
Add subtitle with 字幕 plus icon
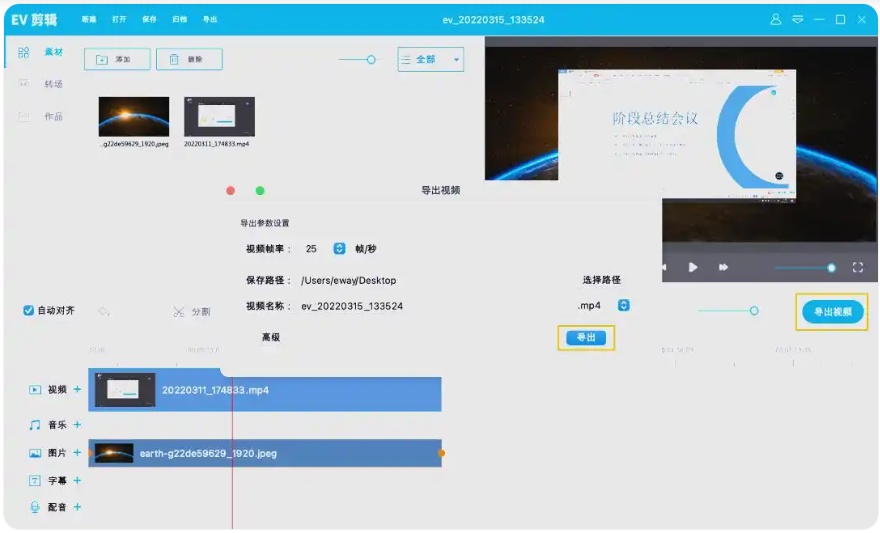pyautogui.click(x=77, y=480)
